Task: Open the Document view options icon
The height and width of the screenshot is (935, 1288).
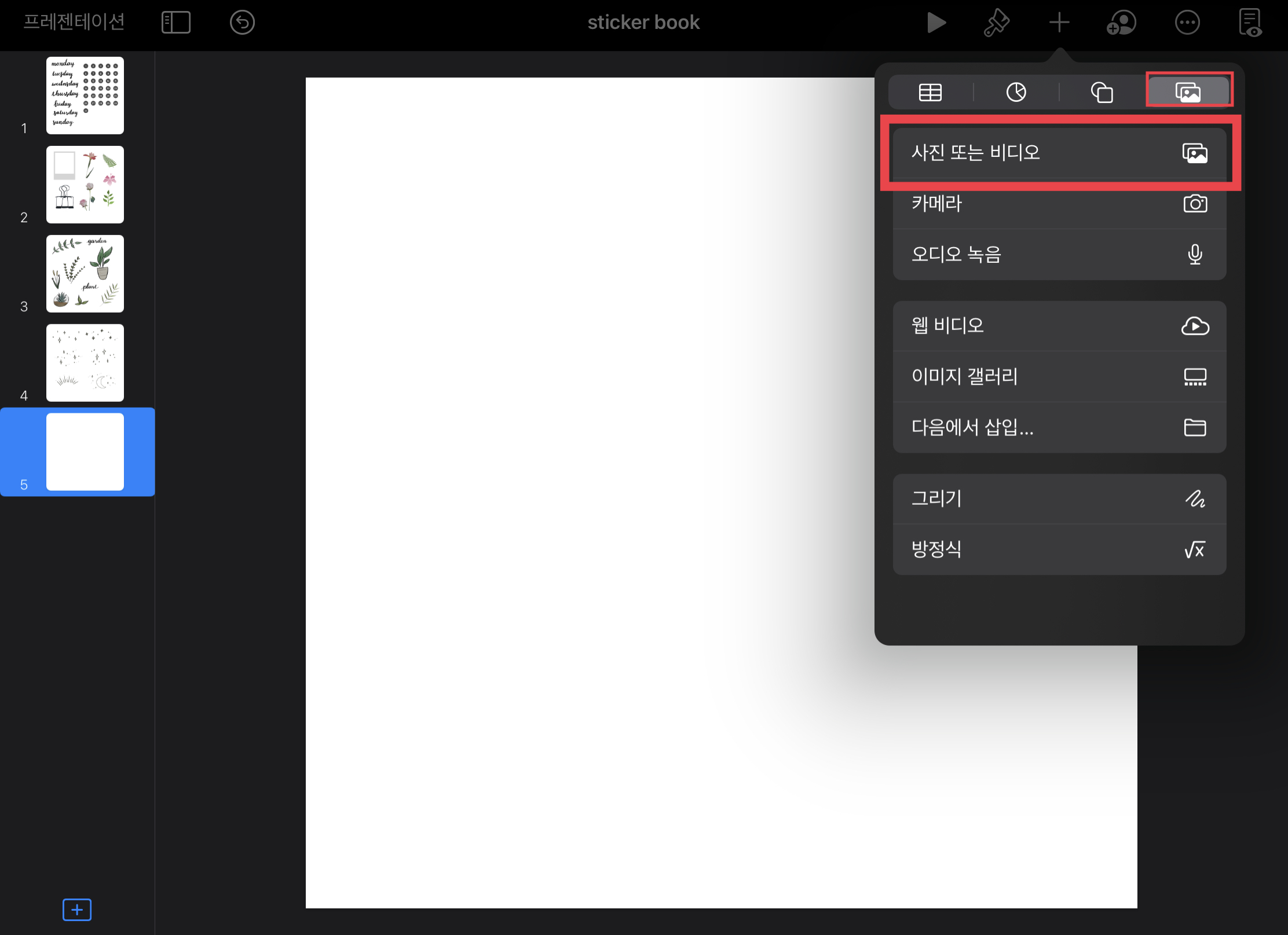Action: [x=1250, y=23]
